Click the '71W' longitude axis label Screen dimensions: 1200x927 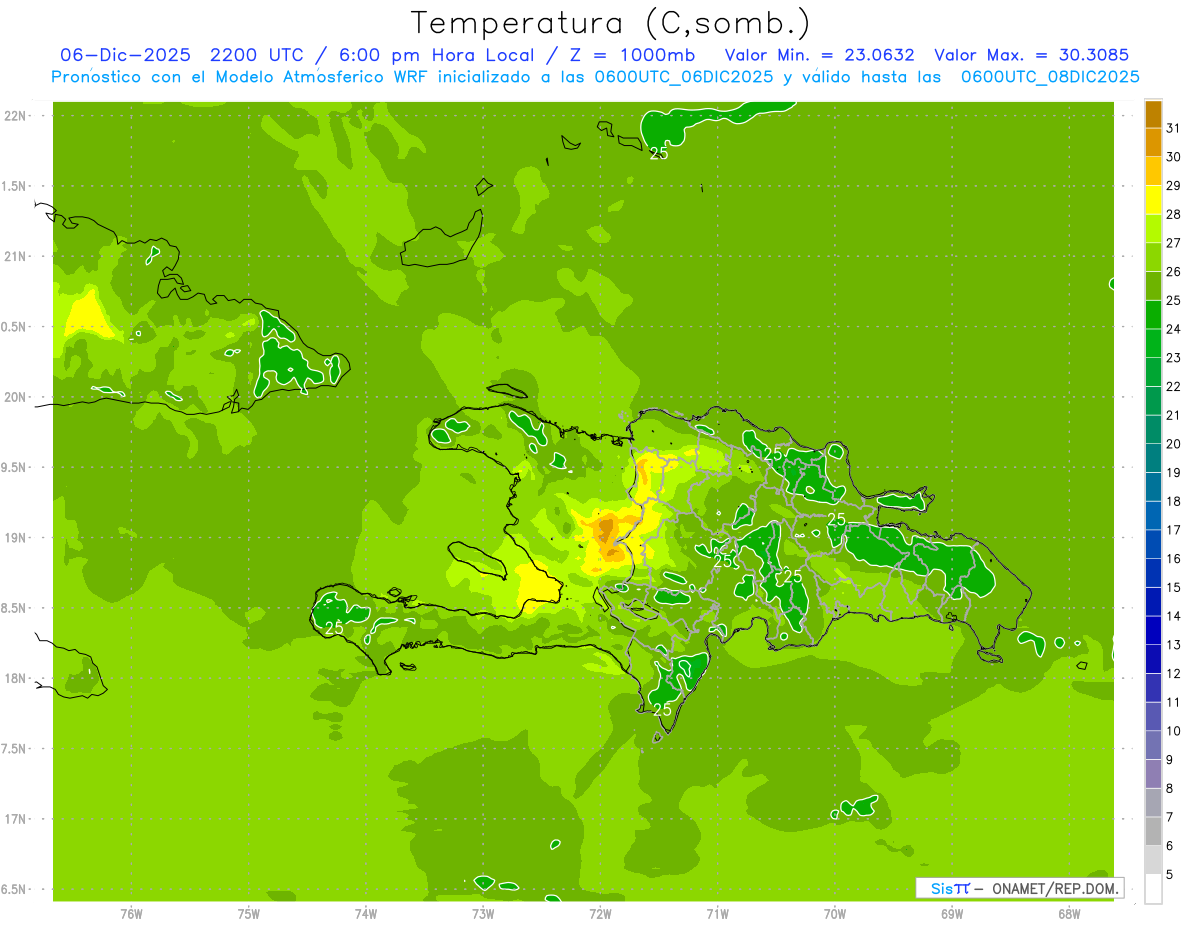[x=717, y=914]
